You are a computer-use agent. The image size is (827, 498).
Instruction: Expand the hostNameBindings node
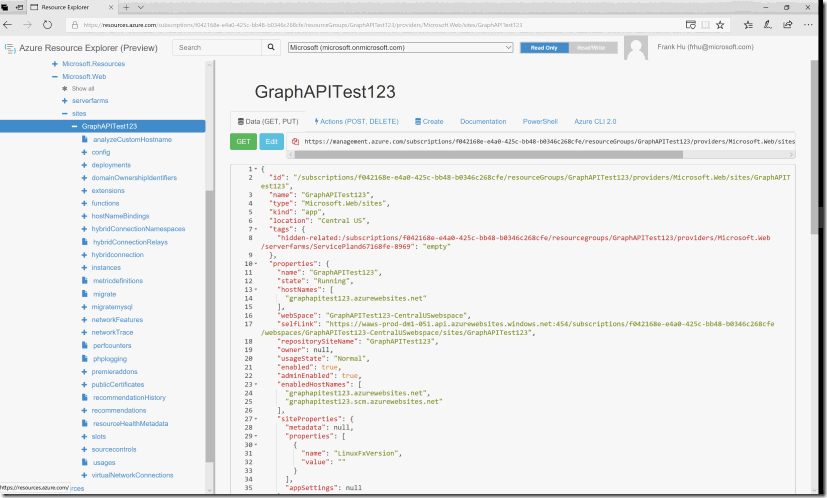point(84,216)
